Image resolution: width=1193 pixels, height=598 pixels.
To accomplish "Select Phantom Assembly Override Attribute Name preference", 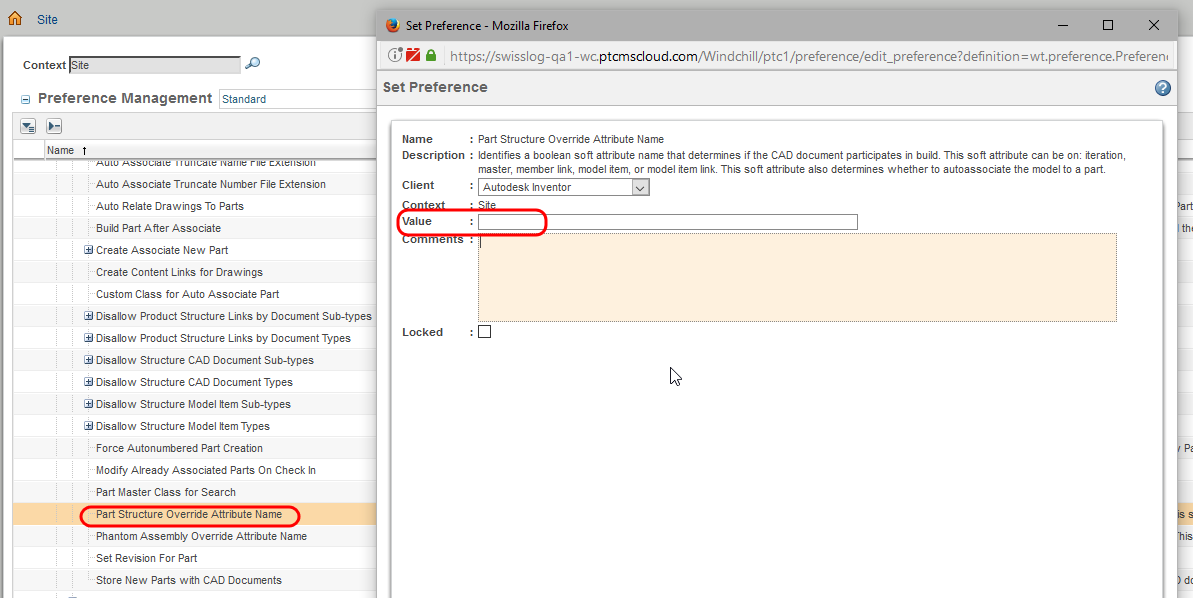I will coord(201,536).
